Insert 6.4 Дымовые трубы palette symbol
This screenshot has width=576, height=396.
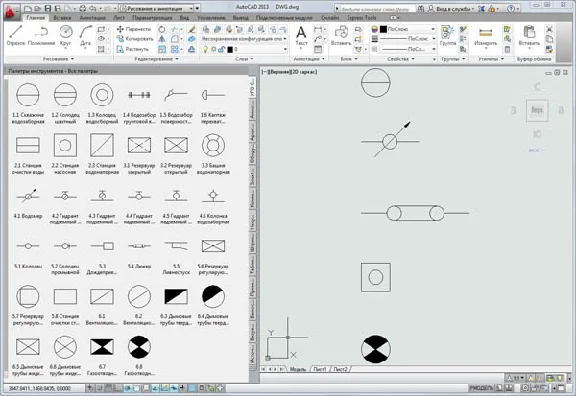click(213, 305)
